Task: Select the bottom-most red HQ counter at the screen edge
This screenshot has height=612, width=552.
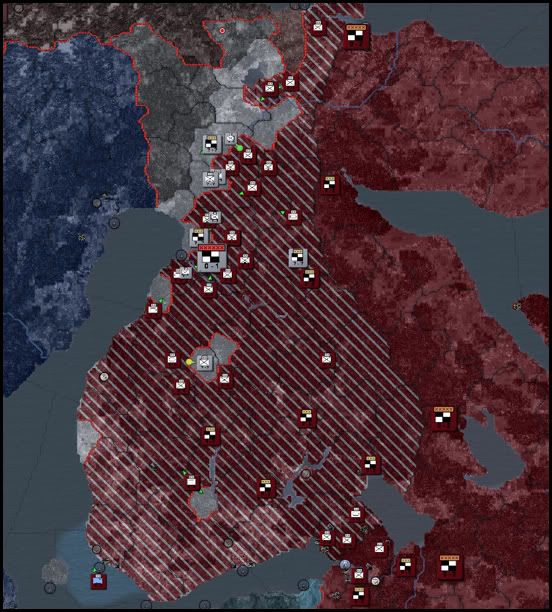Action: coord(359,594)
